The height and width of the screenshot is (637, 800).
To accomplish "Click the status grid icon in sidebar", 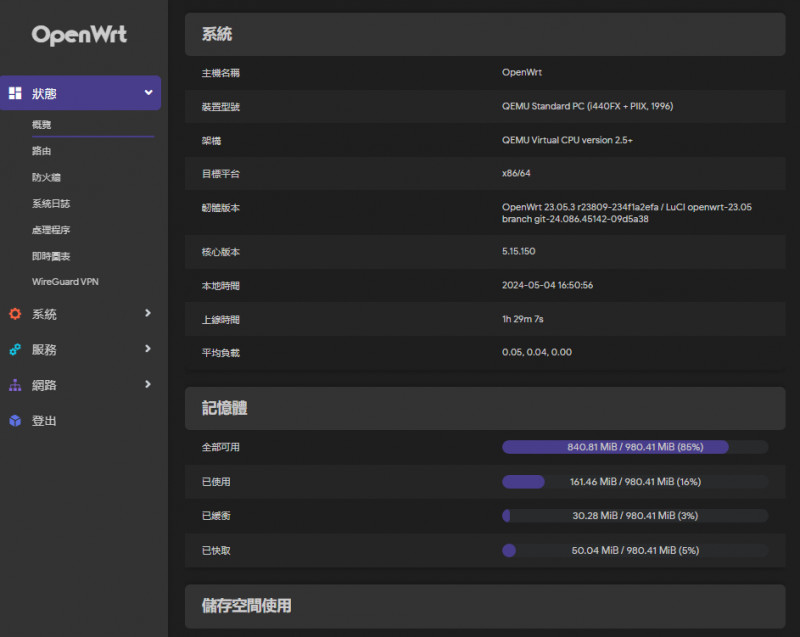I will click(x=15, y=93).
